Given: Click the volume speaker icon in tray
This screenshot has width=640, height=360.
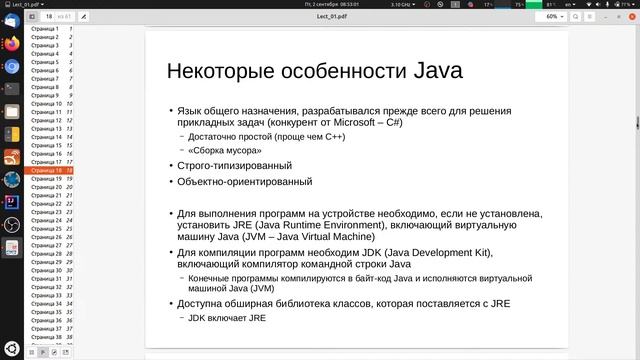Looking at the screenshot, I should [598, 4].
